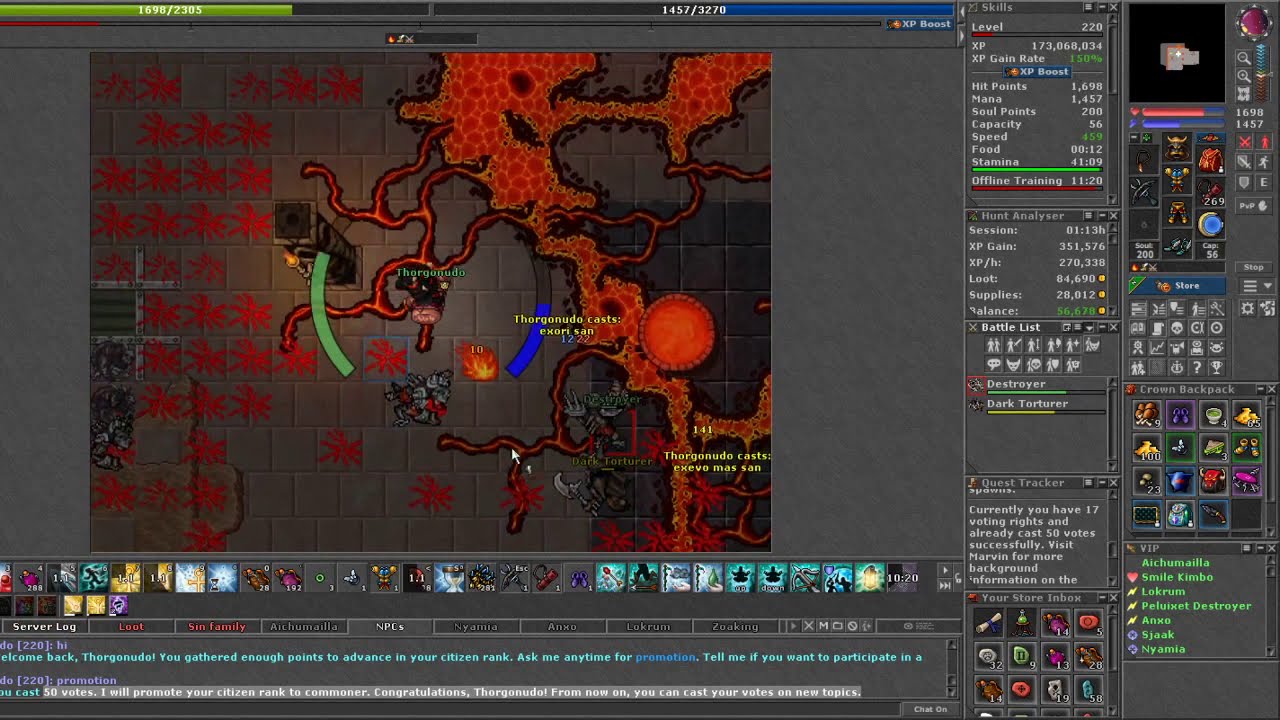Open the Sin family chat tab
This screenshot has height=720, width=1280.
[x=217, y=626]
